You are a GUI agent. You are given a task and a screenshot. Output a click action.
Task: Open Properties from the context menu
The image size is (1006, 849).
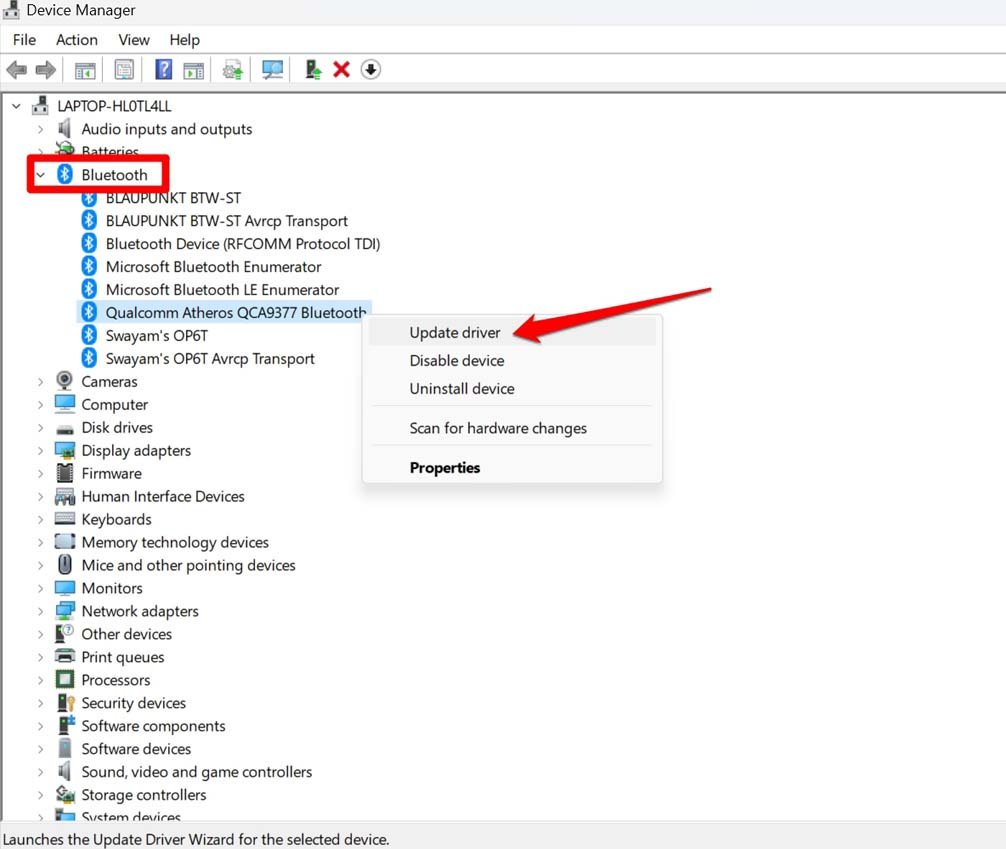(x=512, y=468)
